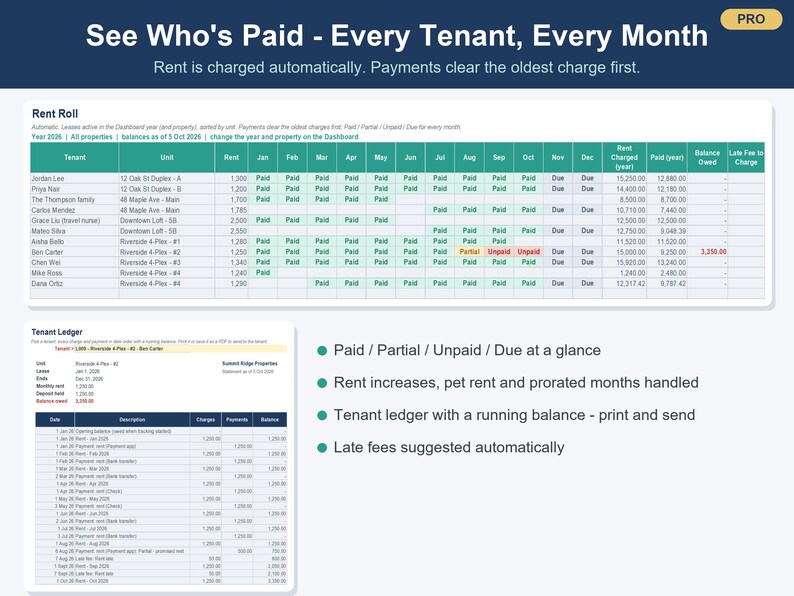Click 'All properties' filter label
The width and height of the screenshot is (794, 596).
[x=92, y=137]
